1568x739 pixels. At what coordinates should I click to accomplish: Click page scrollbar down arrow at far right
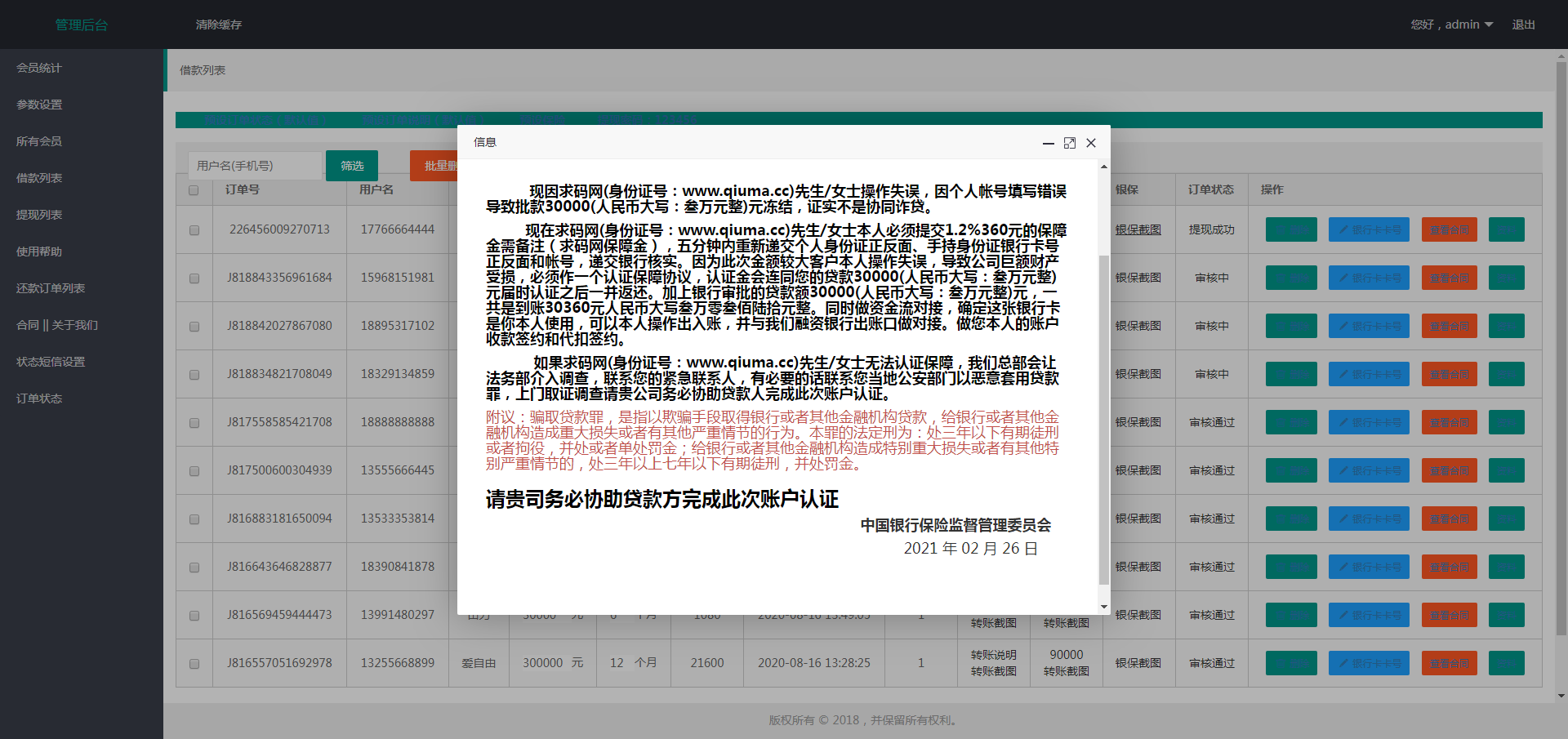pos(1561,697)
